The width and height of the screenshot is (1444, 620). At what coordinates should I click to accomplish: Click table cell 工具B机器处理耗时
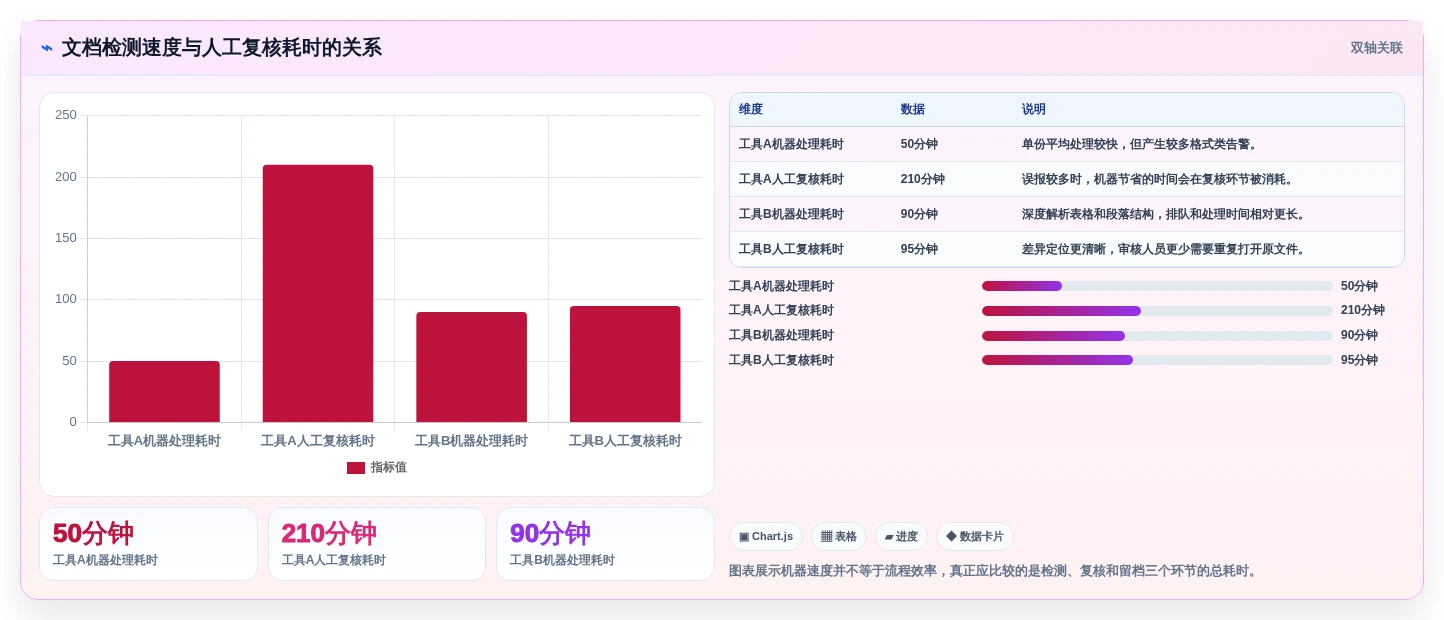point(791,214)
